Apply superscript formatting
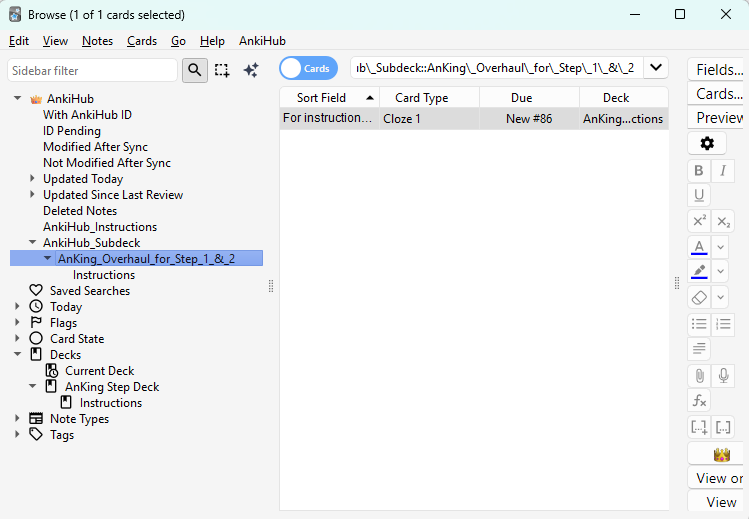The image size is (749, 519). click(x=699, y=222)
